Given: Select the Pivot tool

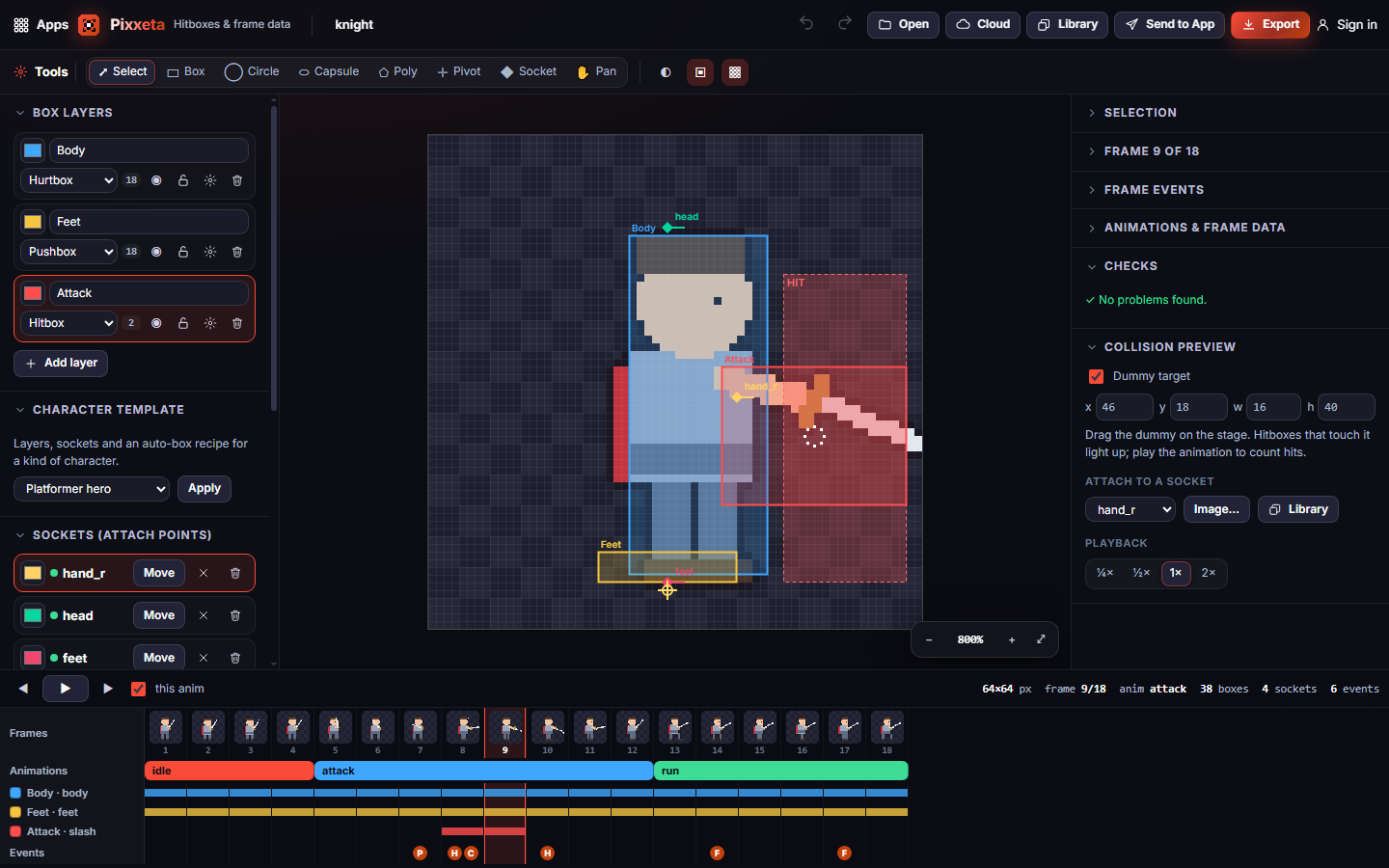Looking at the screenshot, I should 459,72.
